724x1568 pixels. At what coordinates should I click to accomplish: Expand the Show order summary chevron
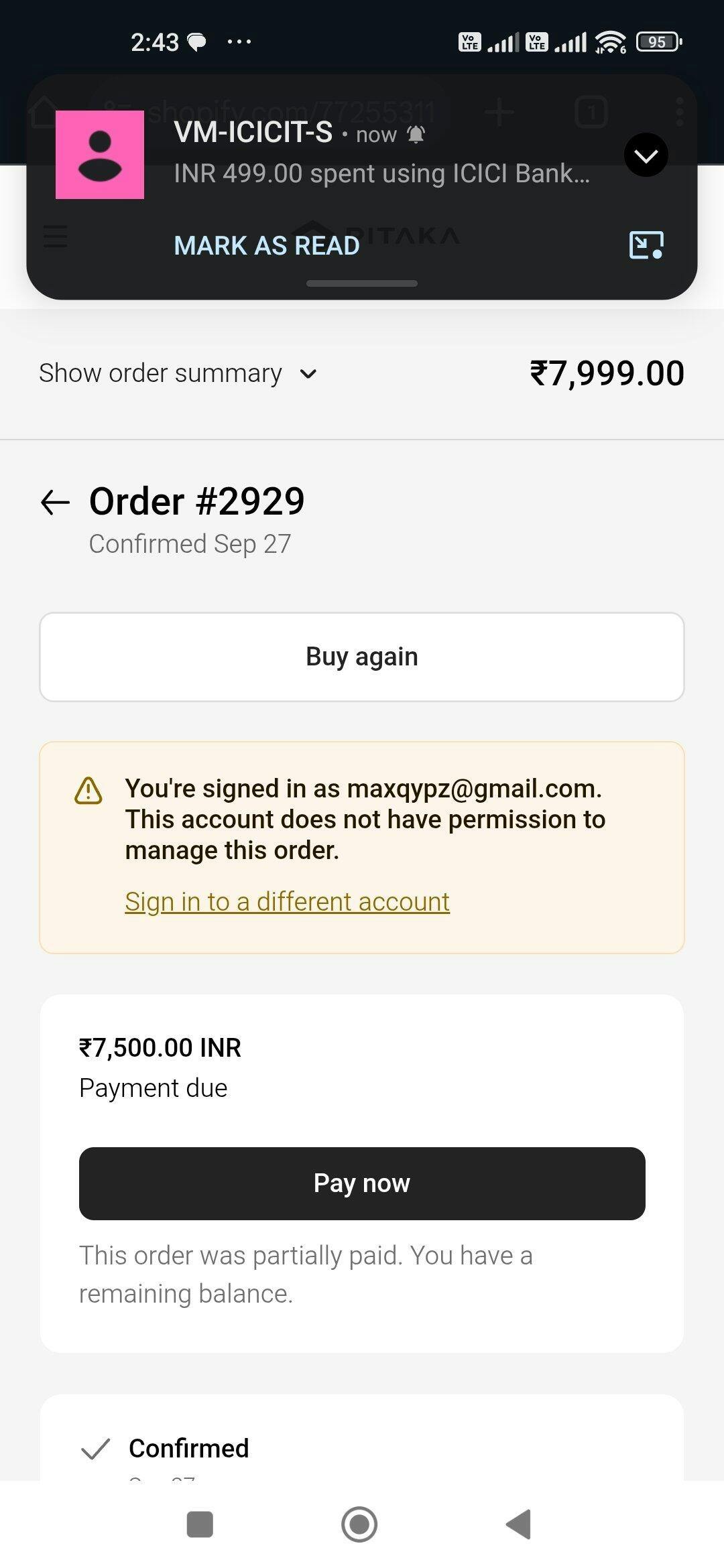pos(308,374)
